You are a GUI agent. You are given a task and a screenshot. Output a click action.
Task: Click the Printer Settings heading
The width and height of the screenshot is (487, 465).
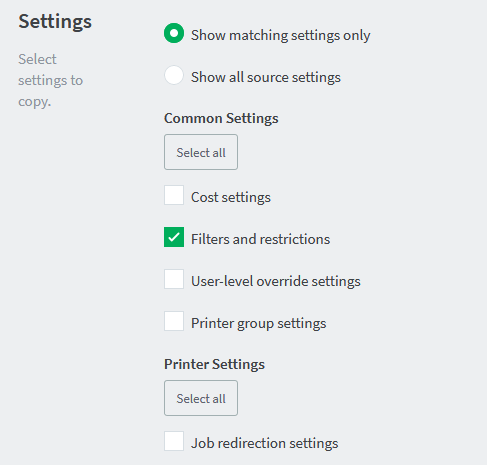[x=214, y=364]
